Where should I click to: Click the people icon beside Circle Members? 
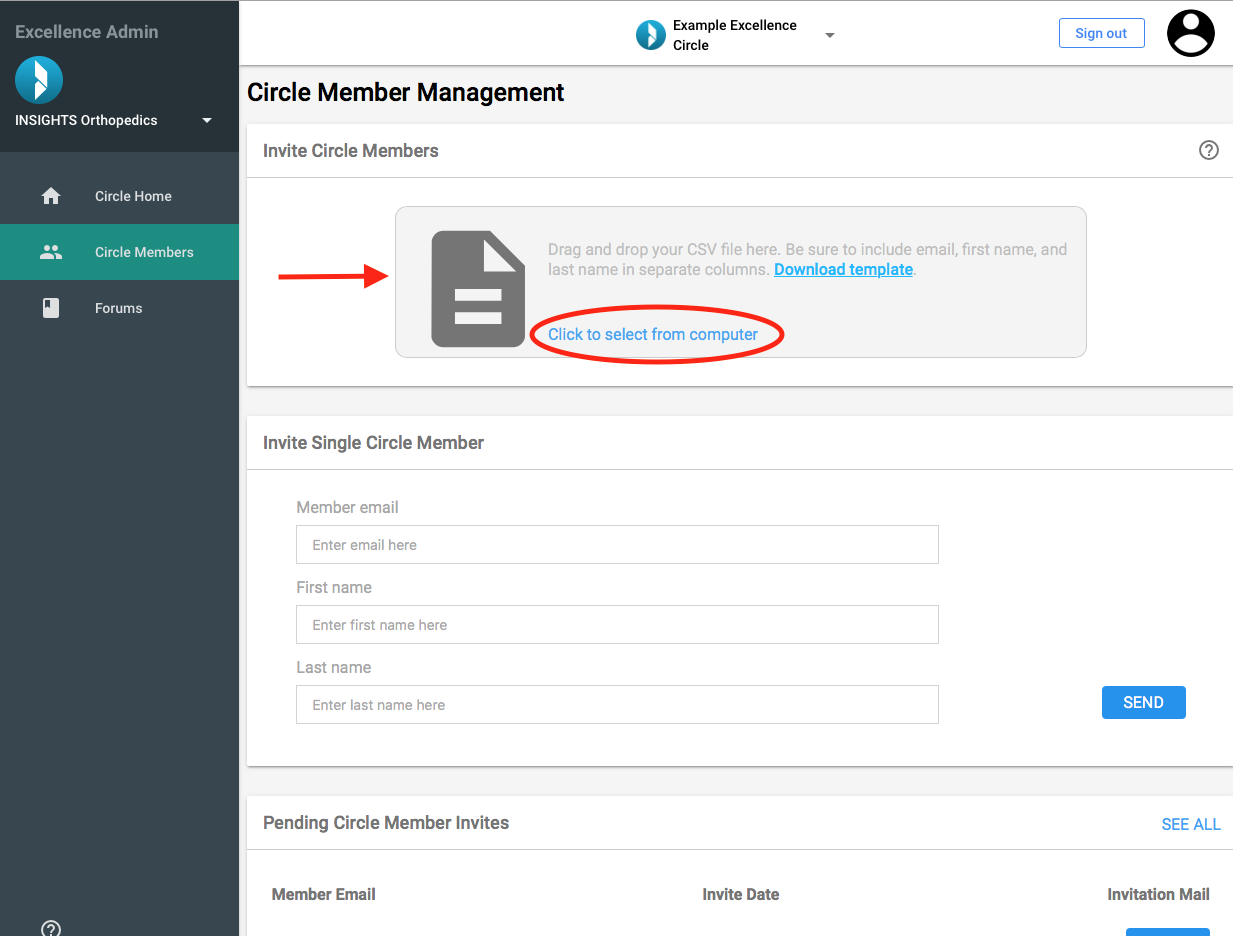[51, 252]
